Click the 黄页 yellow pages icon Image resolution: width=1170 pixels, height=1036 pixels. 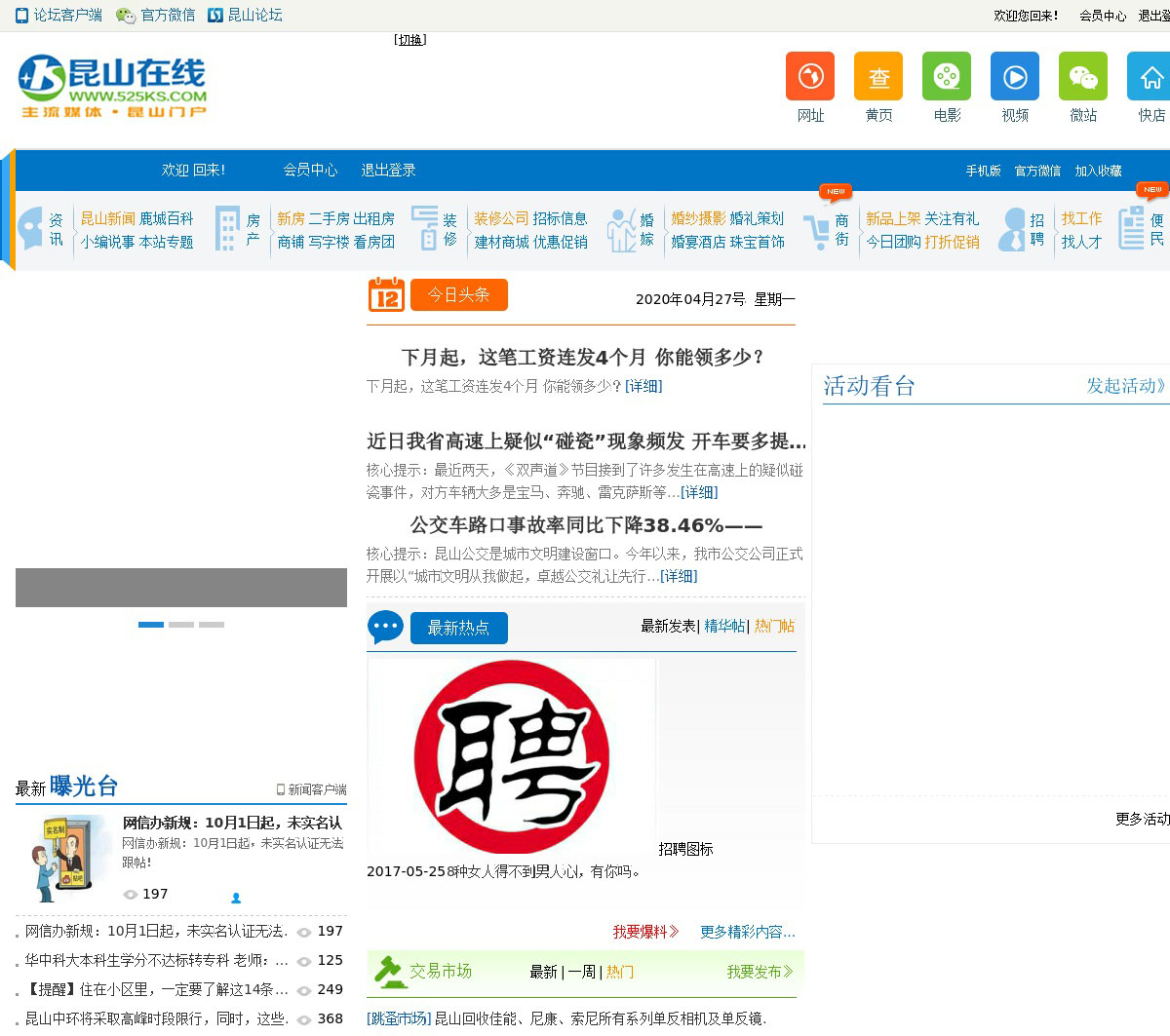click(x=878, y=76)
